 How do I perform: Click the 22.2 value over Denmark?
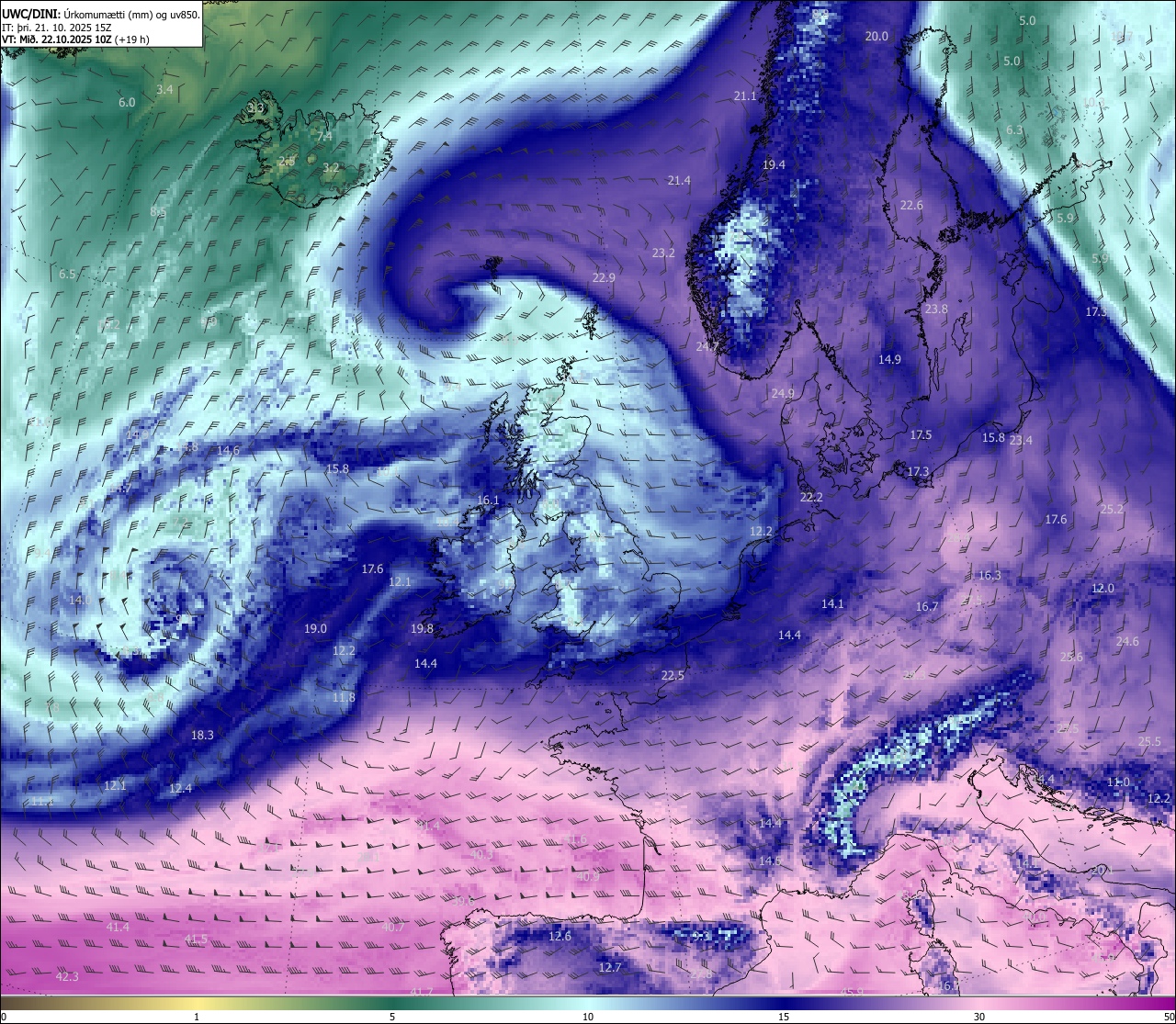click(811, 498)
